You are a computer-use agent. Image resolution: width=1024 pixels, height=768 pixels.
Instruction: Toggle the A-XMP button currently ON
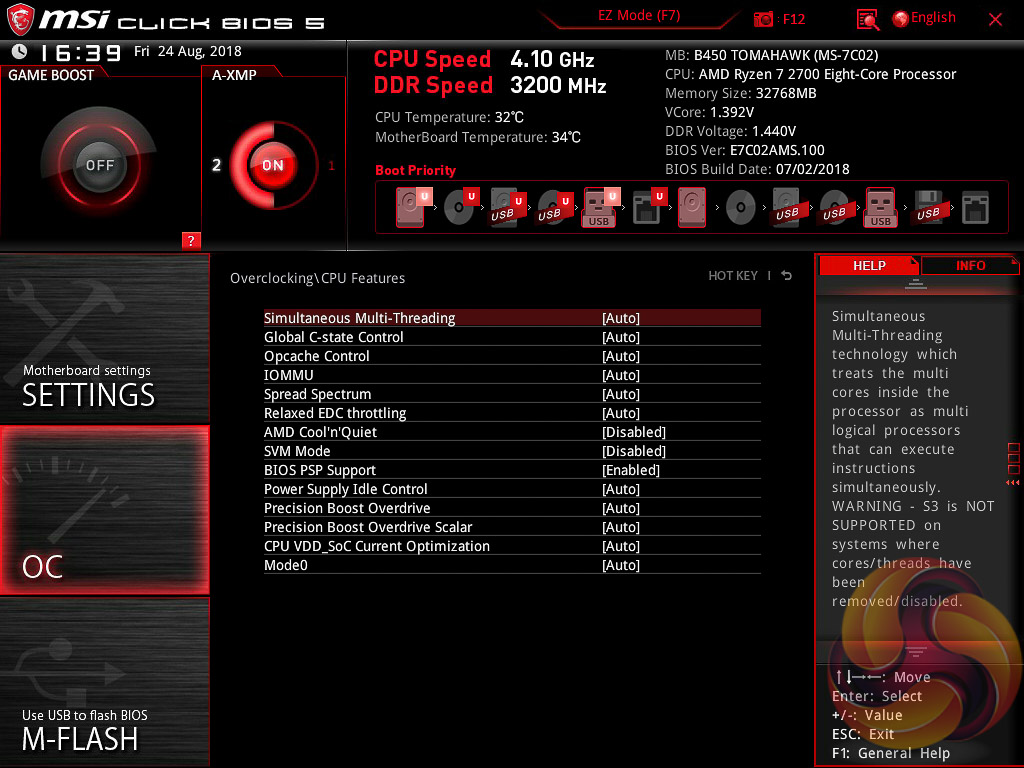[x=273, y=165]
